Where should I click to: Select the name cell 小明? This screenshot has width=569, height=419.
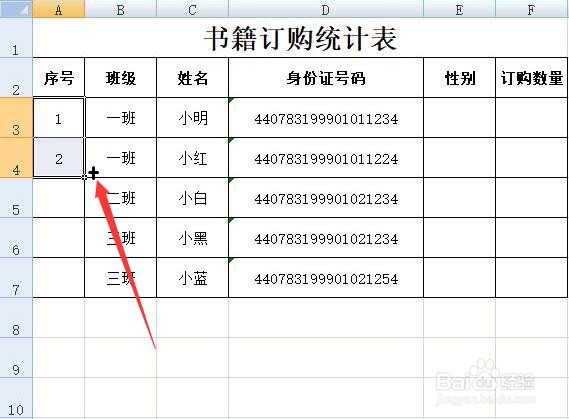192,118
